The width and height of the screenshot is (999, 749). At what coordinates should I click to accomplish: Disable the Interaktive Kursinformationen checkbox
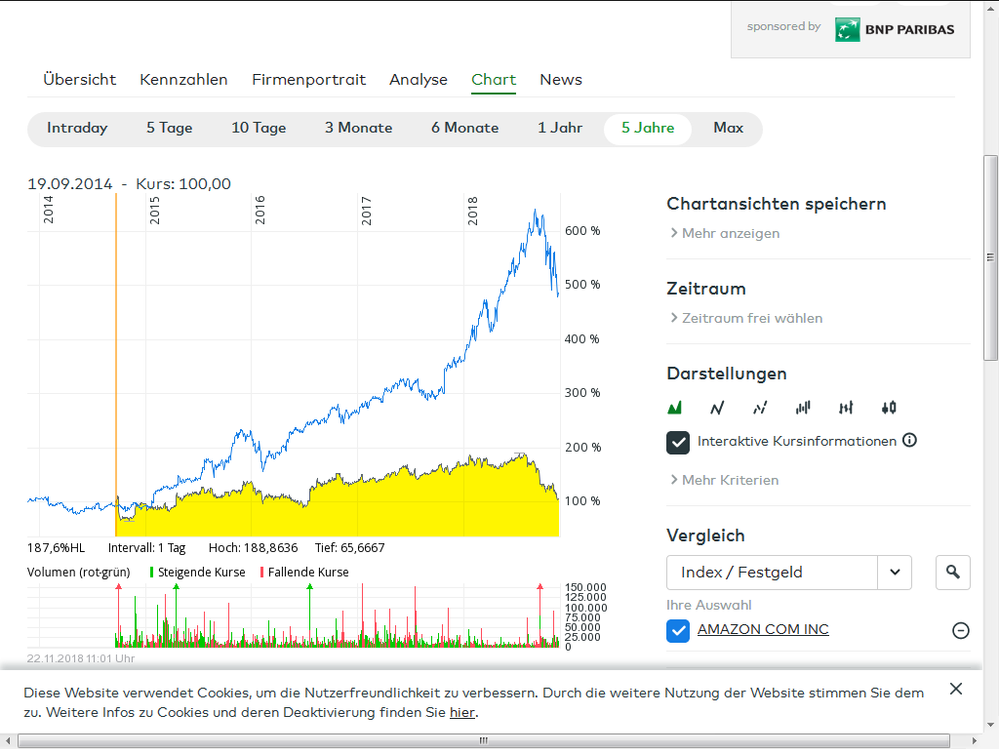678,441
